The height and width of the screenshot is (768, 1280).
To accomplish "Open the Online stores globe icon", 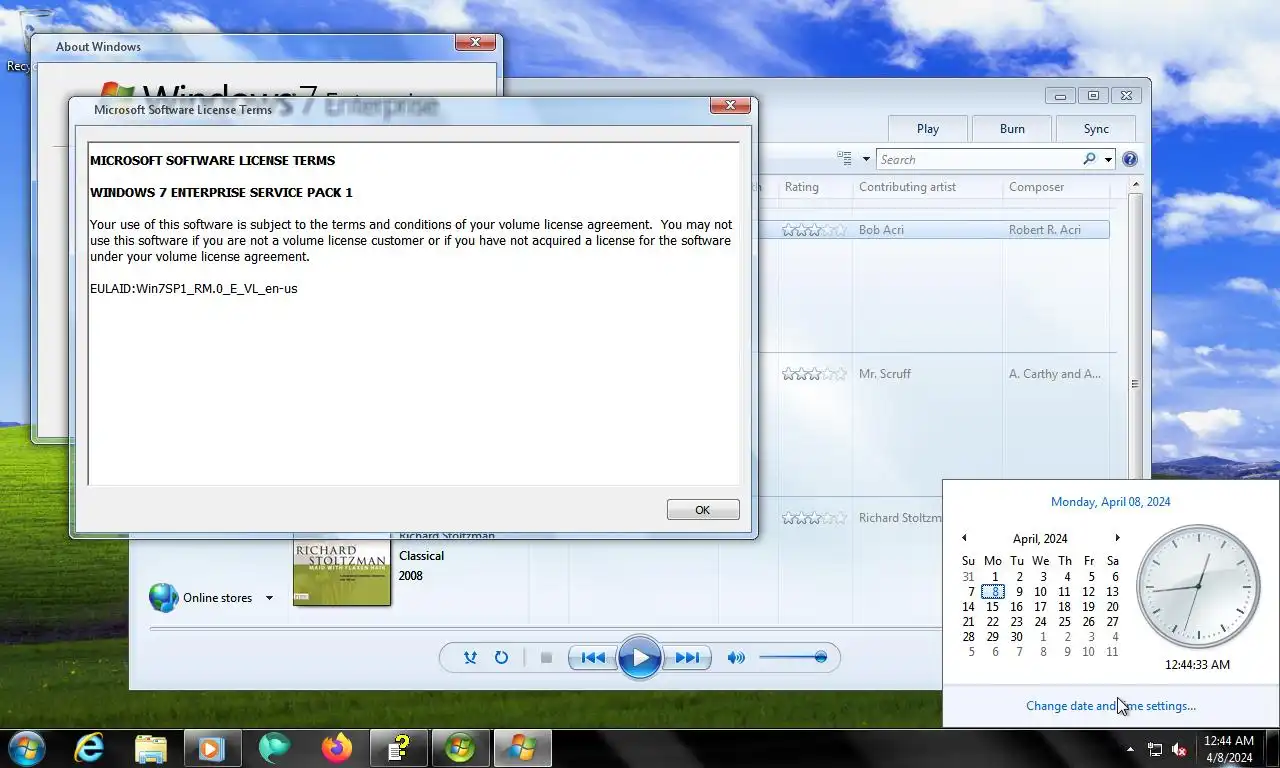I will coord(163,597).
